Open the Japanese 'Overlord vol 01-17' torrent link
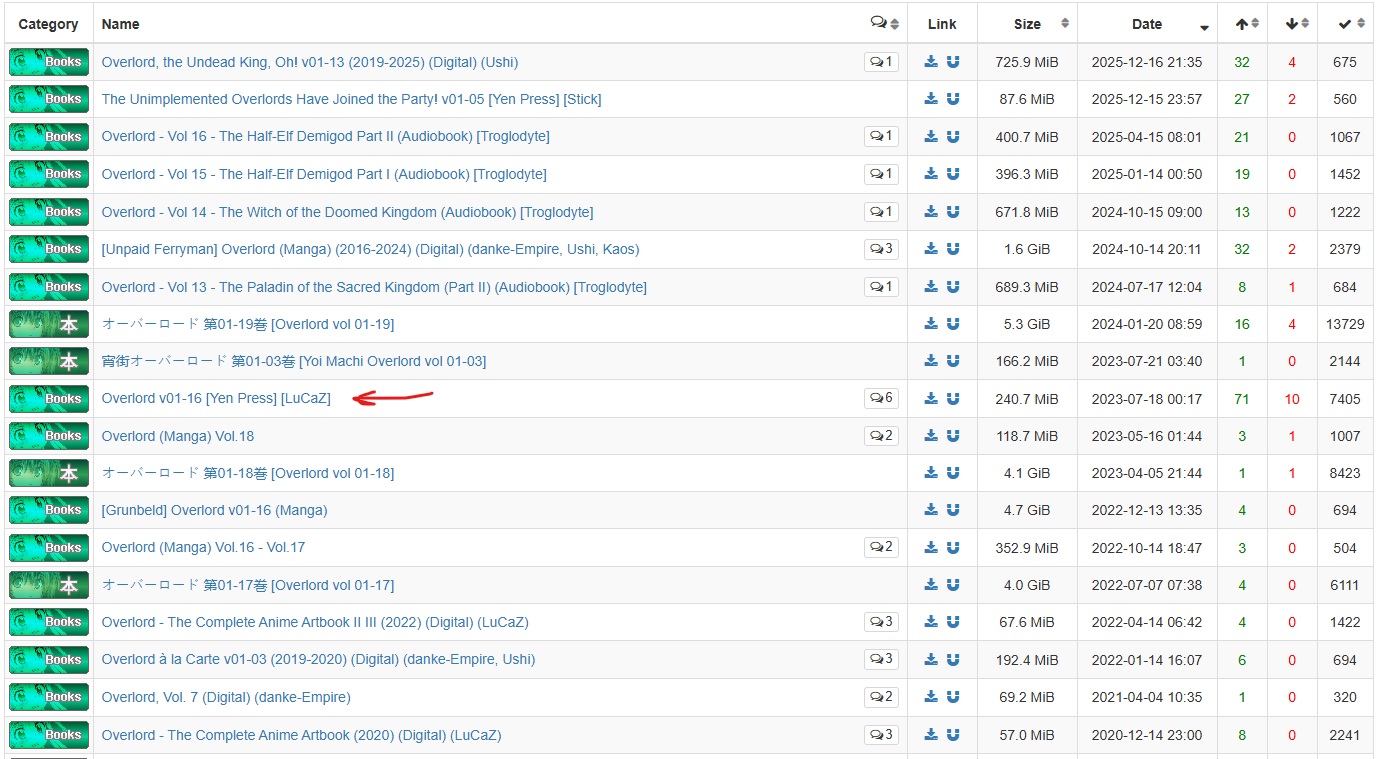Viewport: 1386px width, 759px height. tap(248, 585)
